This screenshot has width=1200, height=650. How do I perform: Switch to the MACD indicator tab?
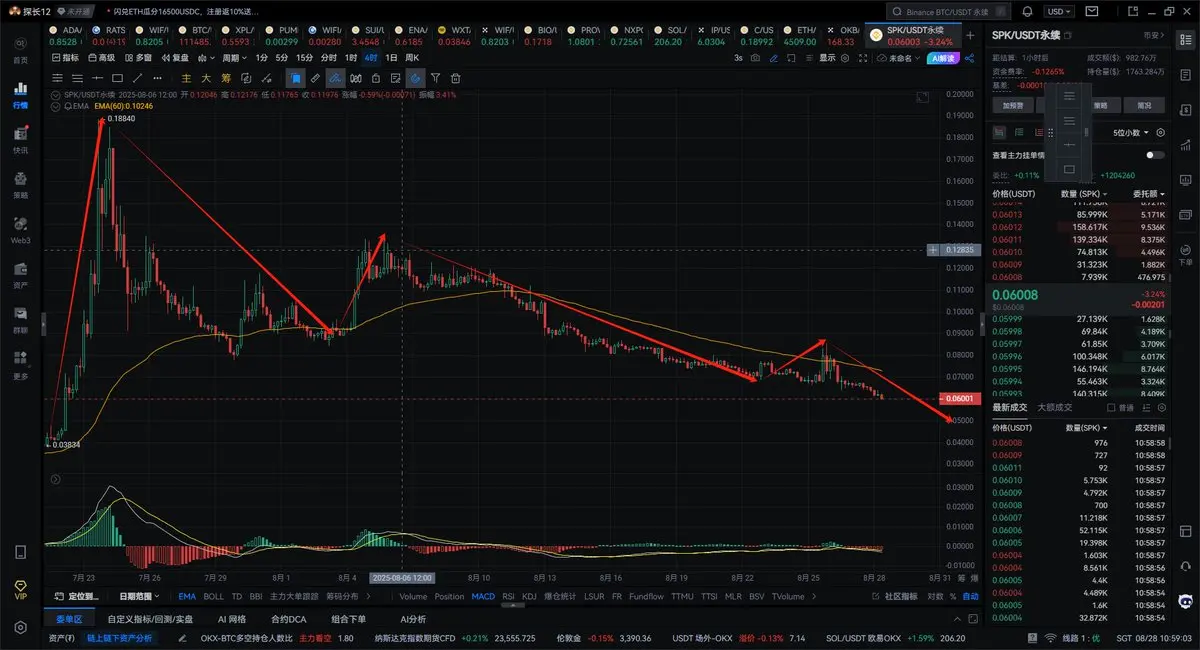pyautogui.click(x=483, y=596)
